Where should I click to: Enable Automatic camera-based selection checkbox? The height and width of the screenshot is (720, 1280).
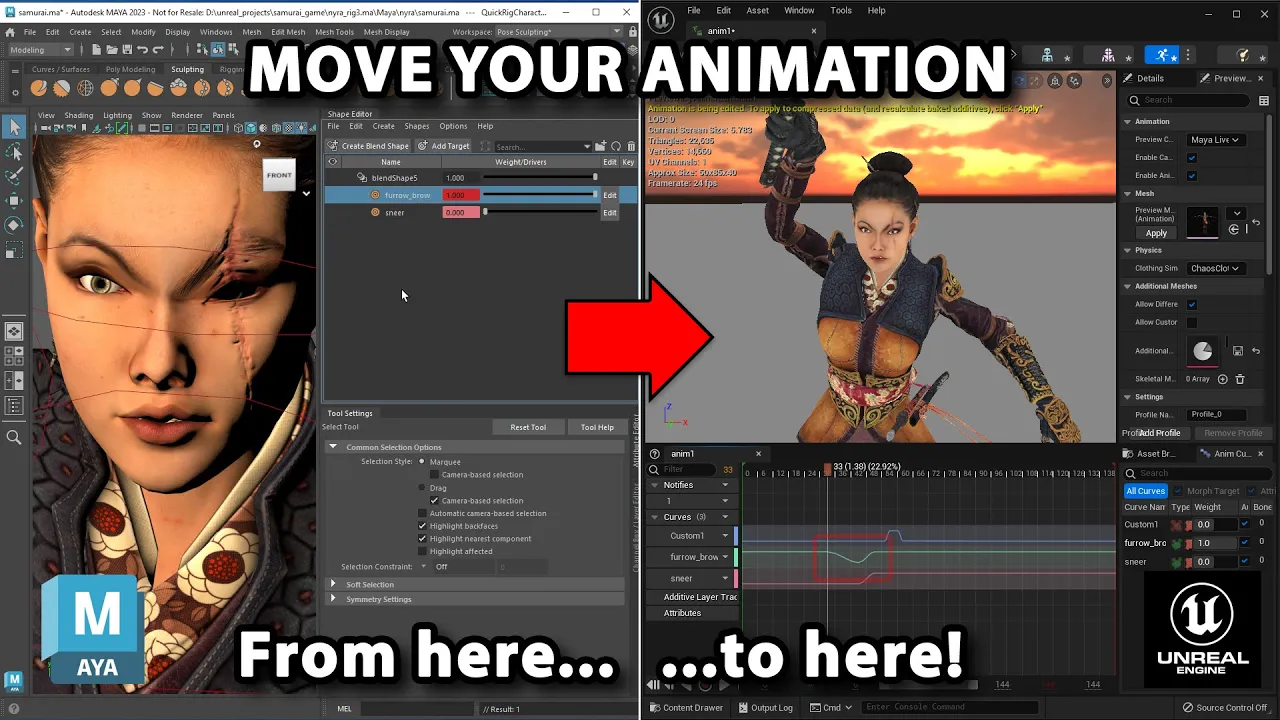pos(422,513)
